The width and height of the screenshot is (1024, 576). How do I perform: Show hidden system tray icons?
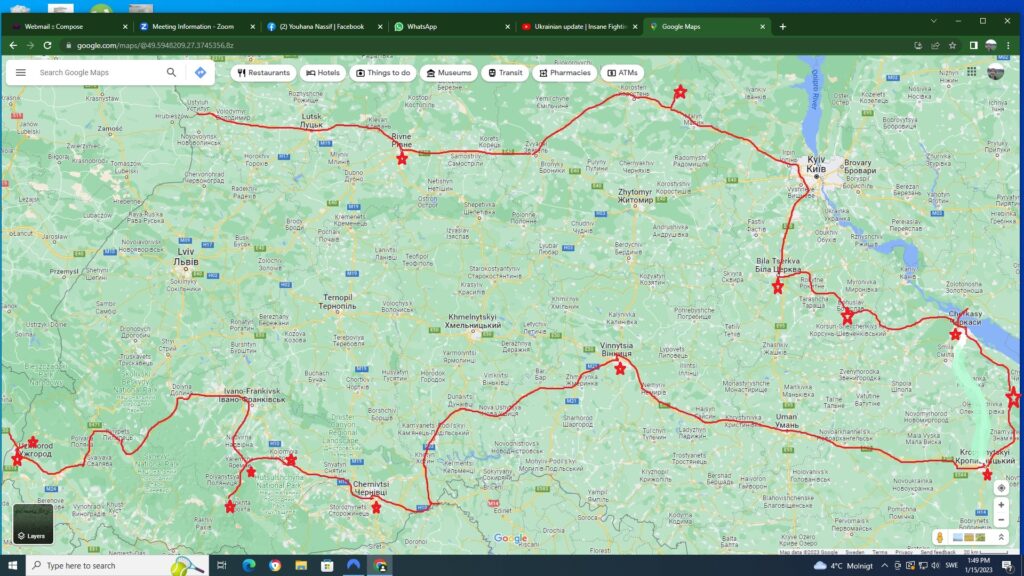(x=884, y=566)
